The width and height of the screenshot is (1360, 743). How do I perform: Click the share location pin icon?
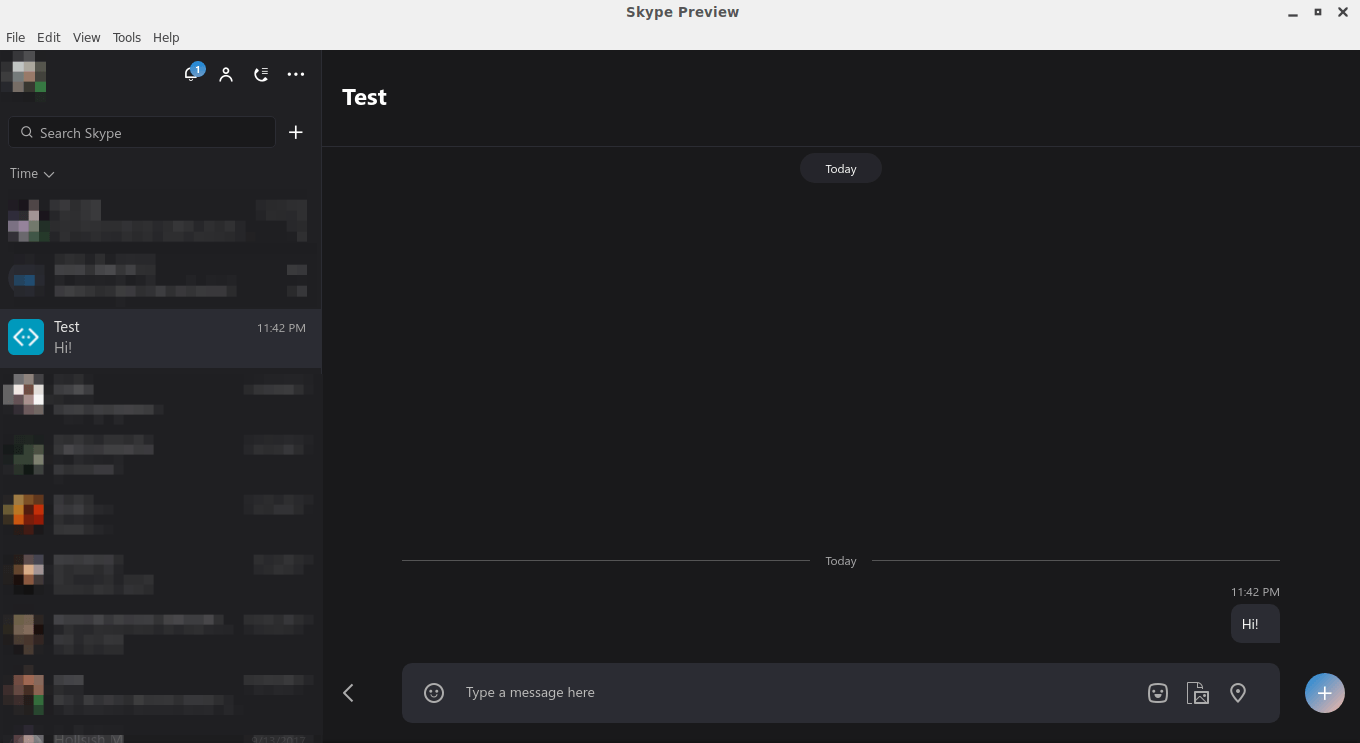[x=1238, y=692]
